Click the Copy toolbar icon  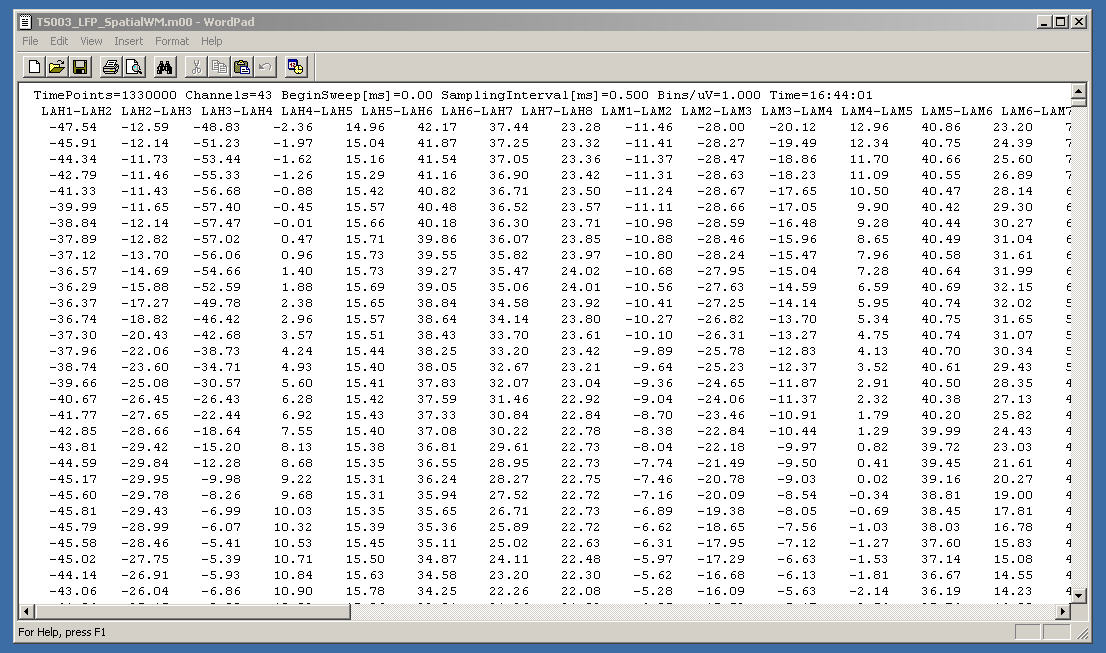tap(219, 67)
